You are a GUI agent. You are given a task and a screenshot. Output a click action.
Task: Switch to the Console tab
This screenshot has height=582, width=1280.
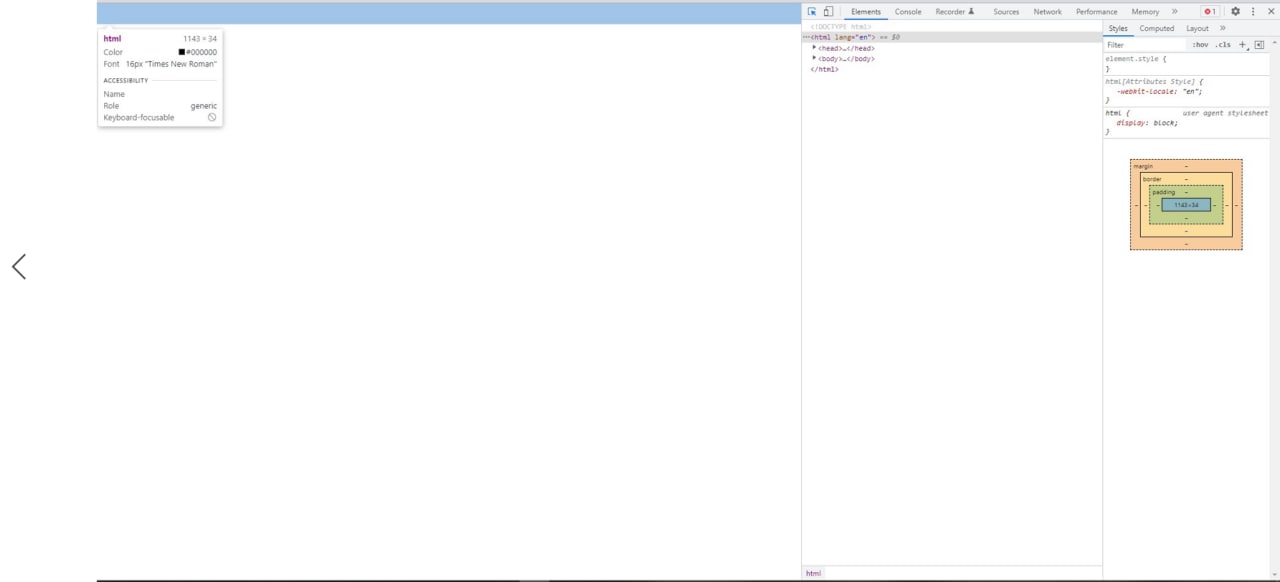908,11
